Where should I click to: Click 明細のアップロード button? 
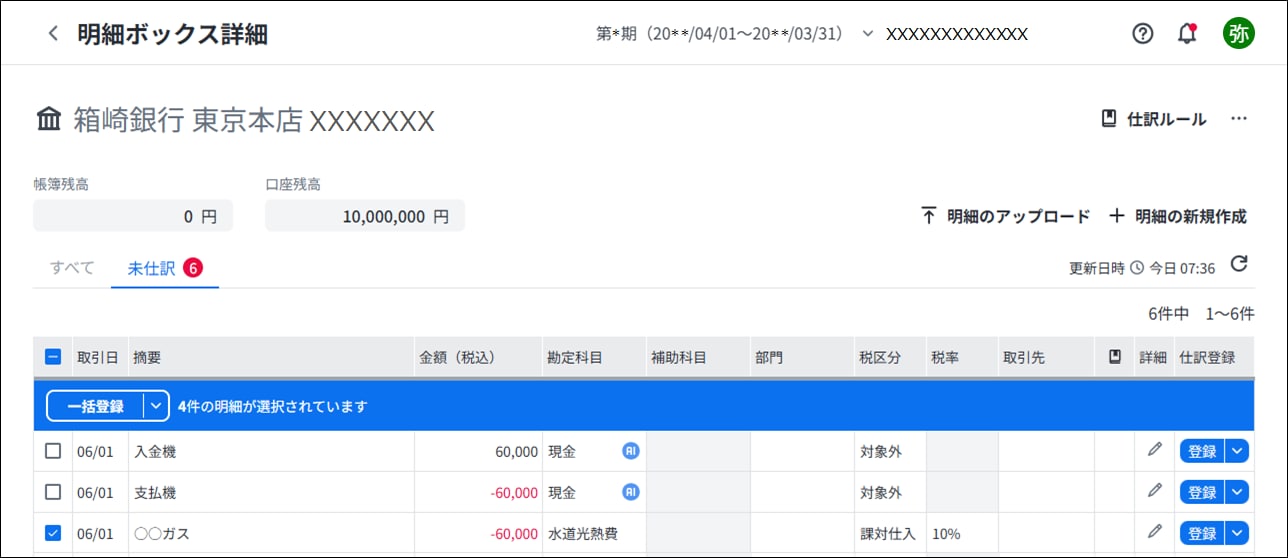pos(1004,216)
